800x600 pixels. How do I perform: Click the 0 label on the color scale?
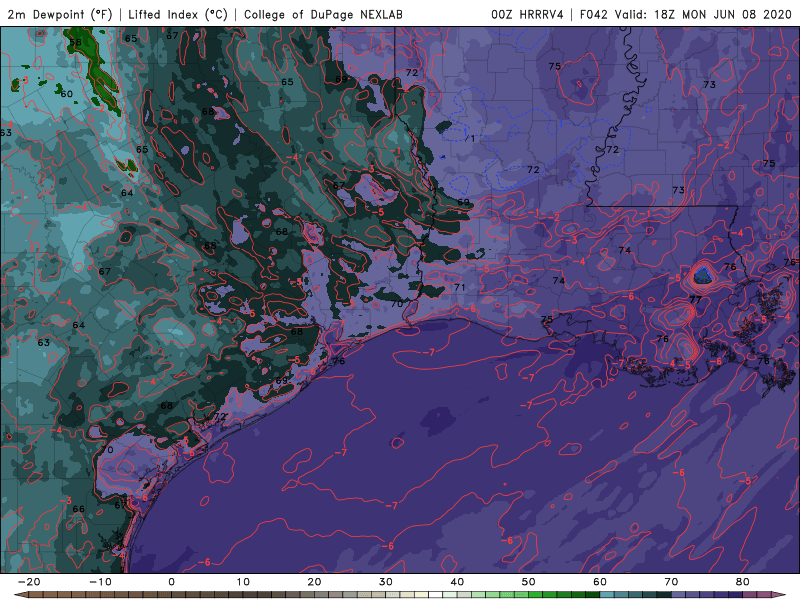171,582
